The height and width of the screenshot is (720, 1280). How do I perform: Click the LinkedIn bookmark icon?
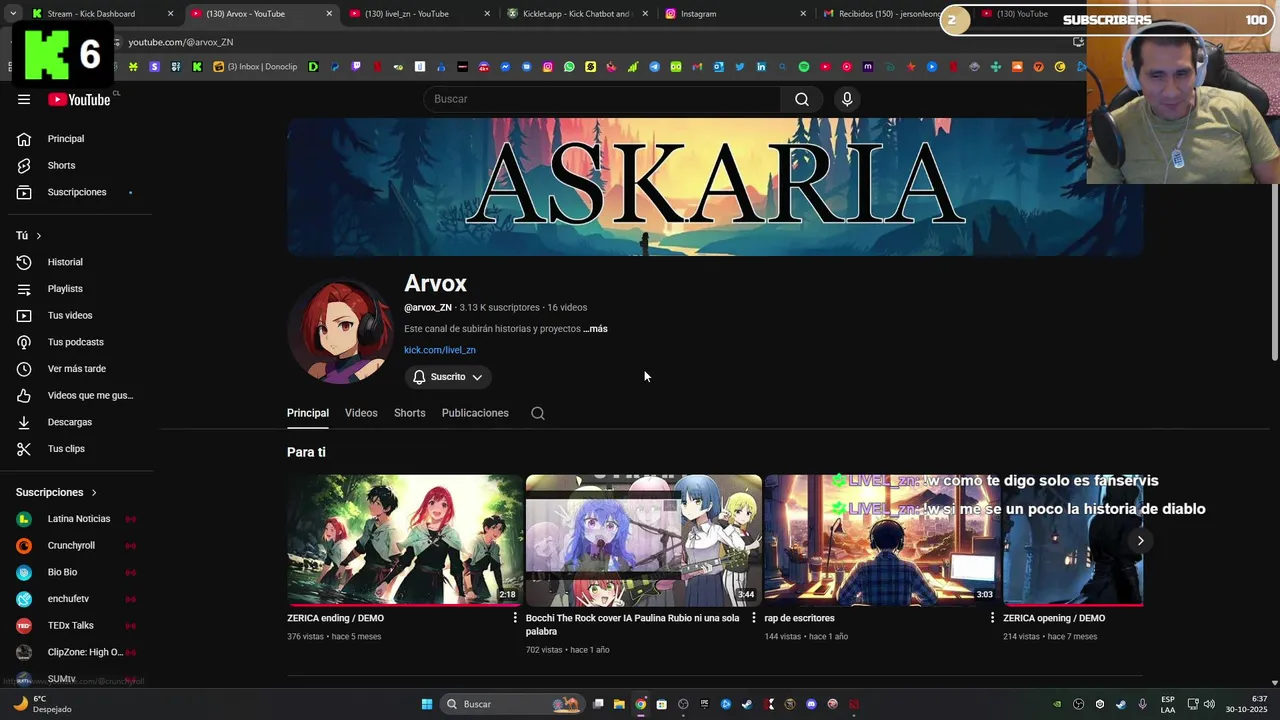tap(761, 67)
